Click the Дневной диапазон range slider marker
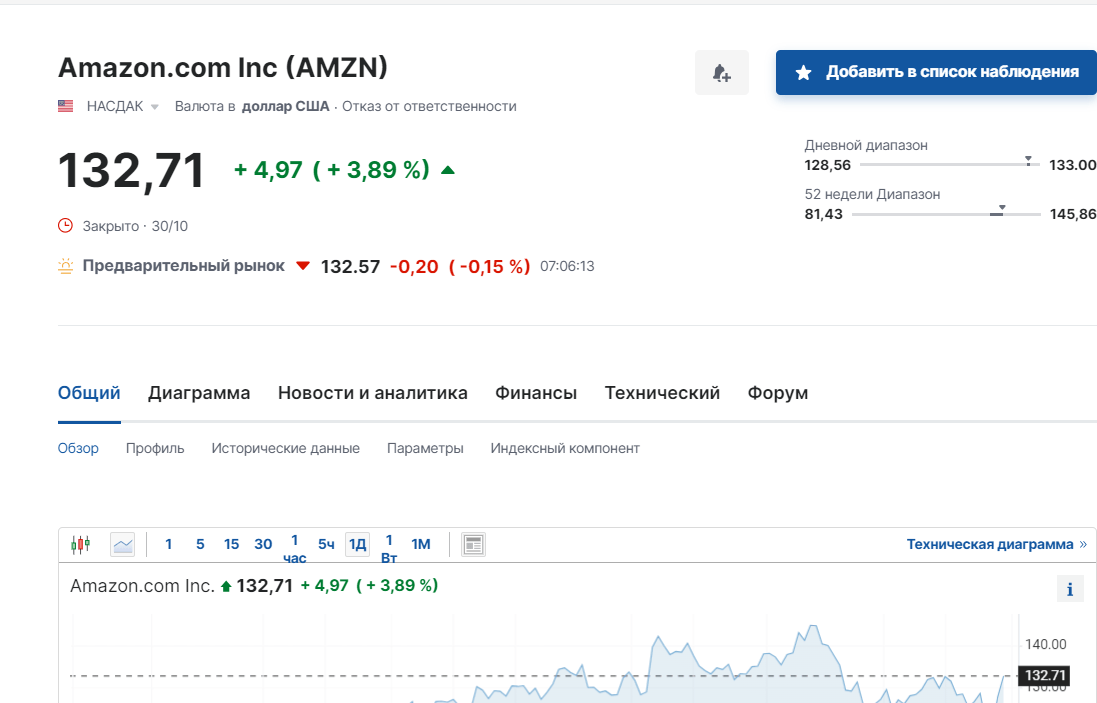 [x=1028, y=161]
